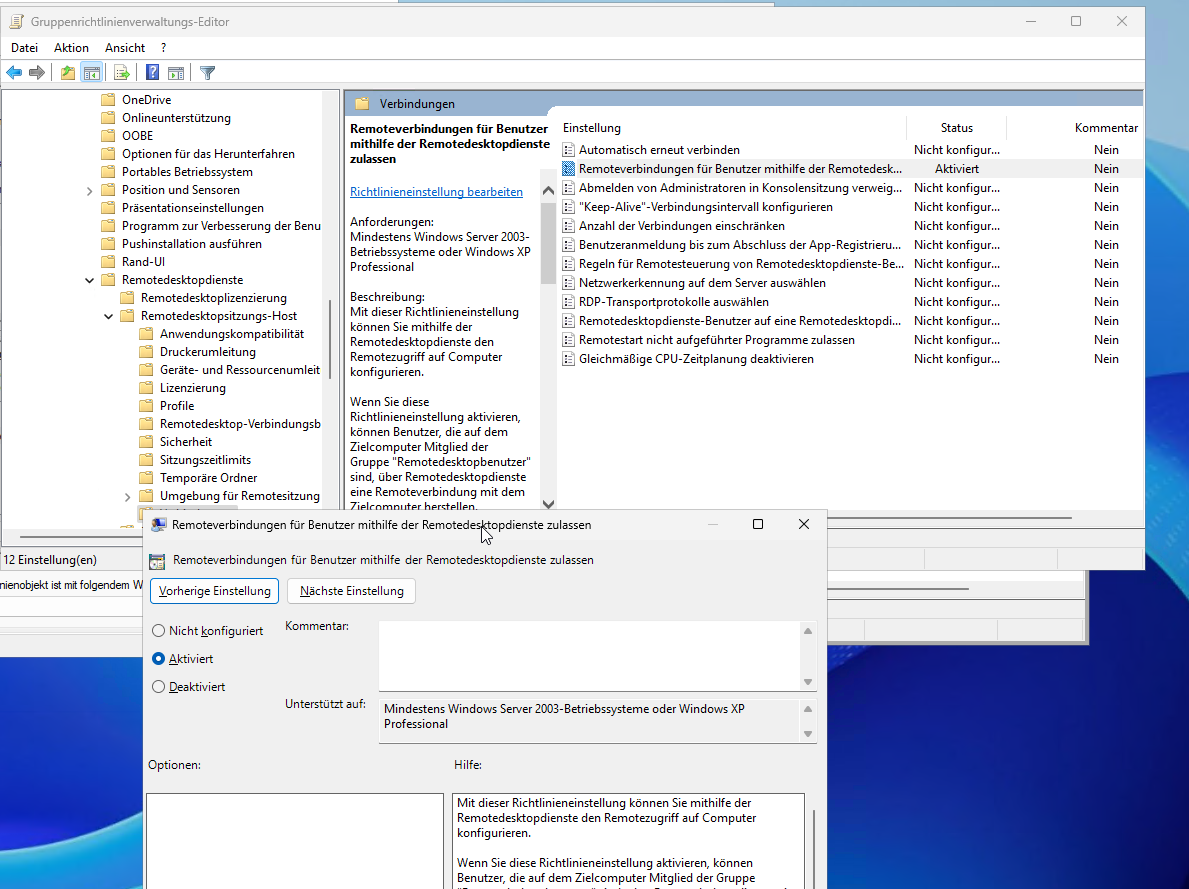Viewport: 1189px width, 889px height.
Task: Expand the 'Position und Sensoren' folder
Action: tap(90, 190)
